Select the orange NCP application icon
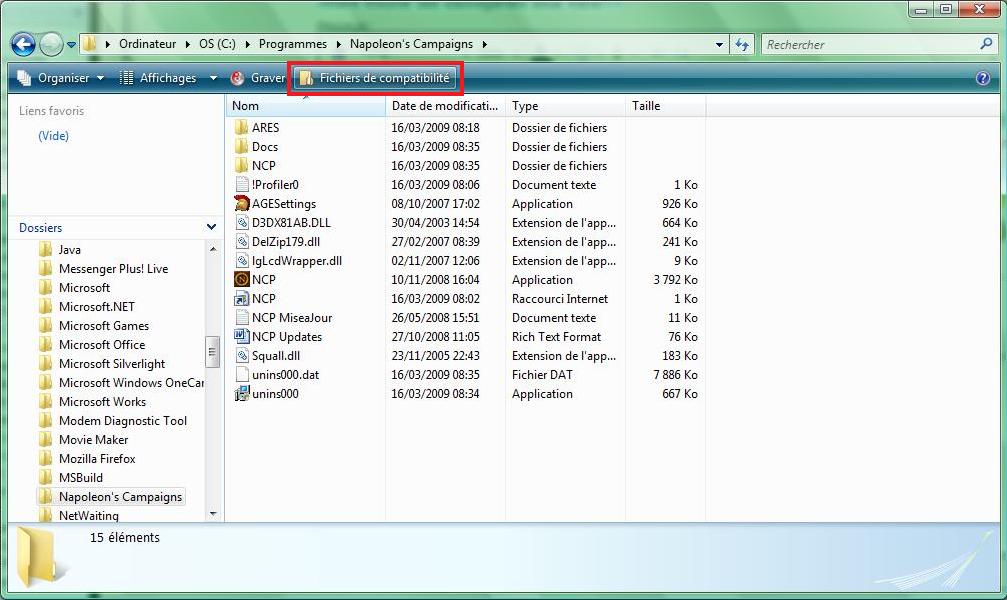1007x600 pixels. pyautogui.click(x=241, y=280)
